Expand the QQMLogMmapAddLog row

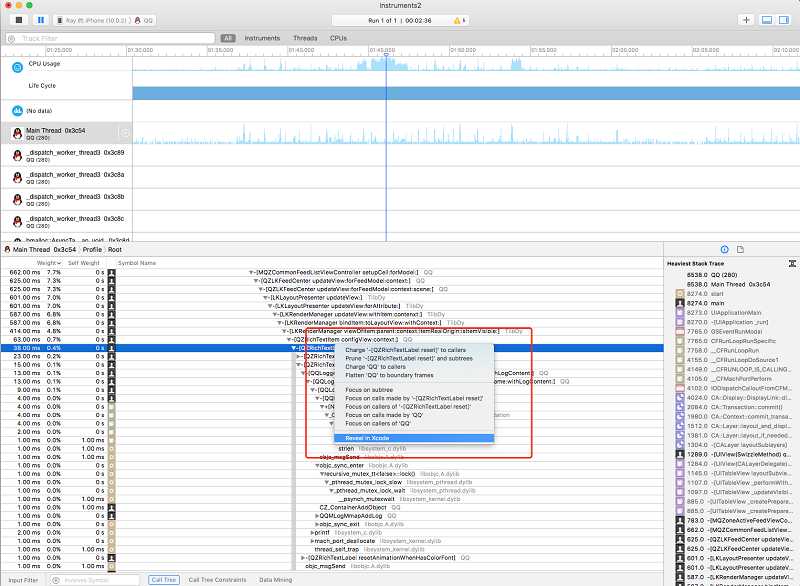click(x=317, y=516)
